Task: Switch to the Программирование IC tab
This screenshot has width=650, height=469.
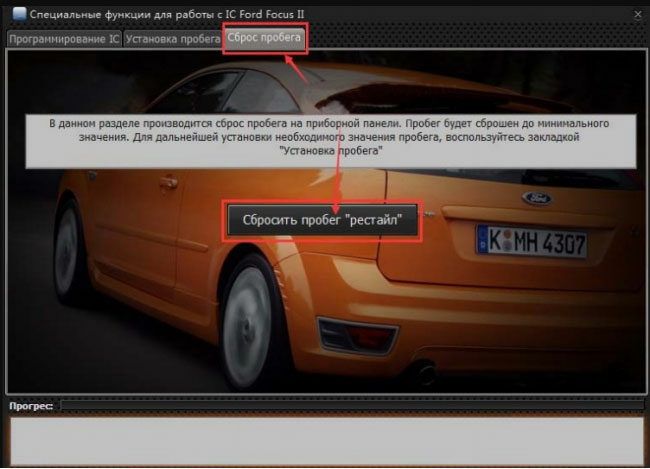Action: (64, 39)
